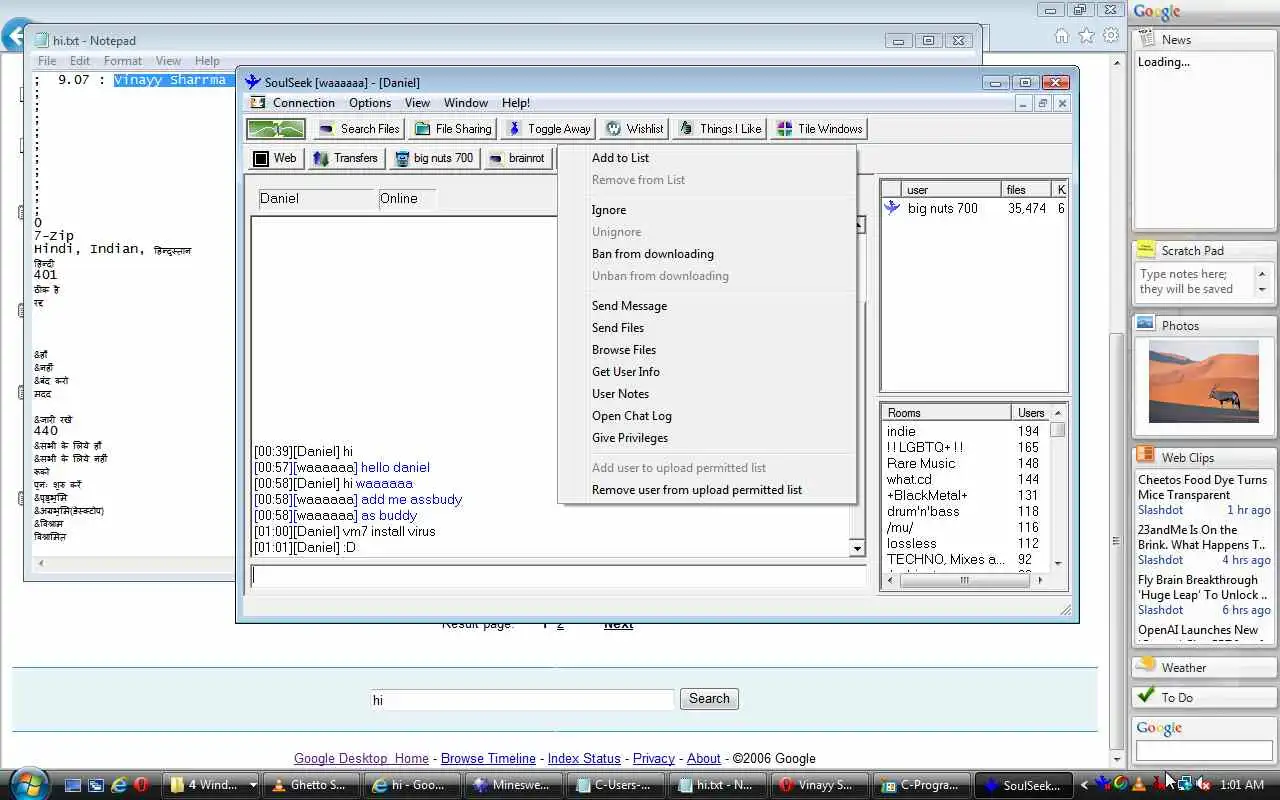
Task: Open SoulSeek View menu
Action: 417,103
